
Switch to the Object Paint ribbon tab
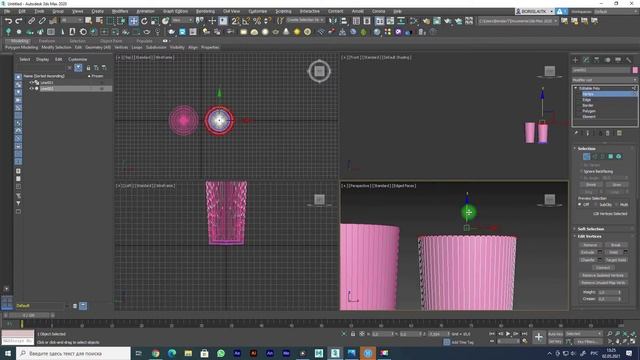tap(111, 41)
